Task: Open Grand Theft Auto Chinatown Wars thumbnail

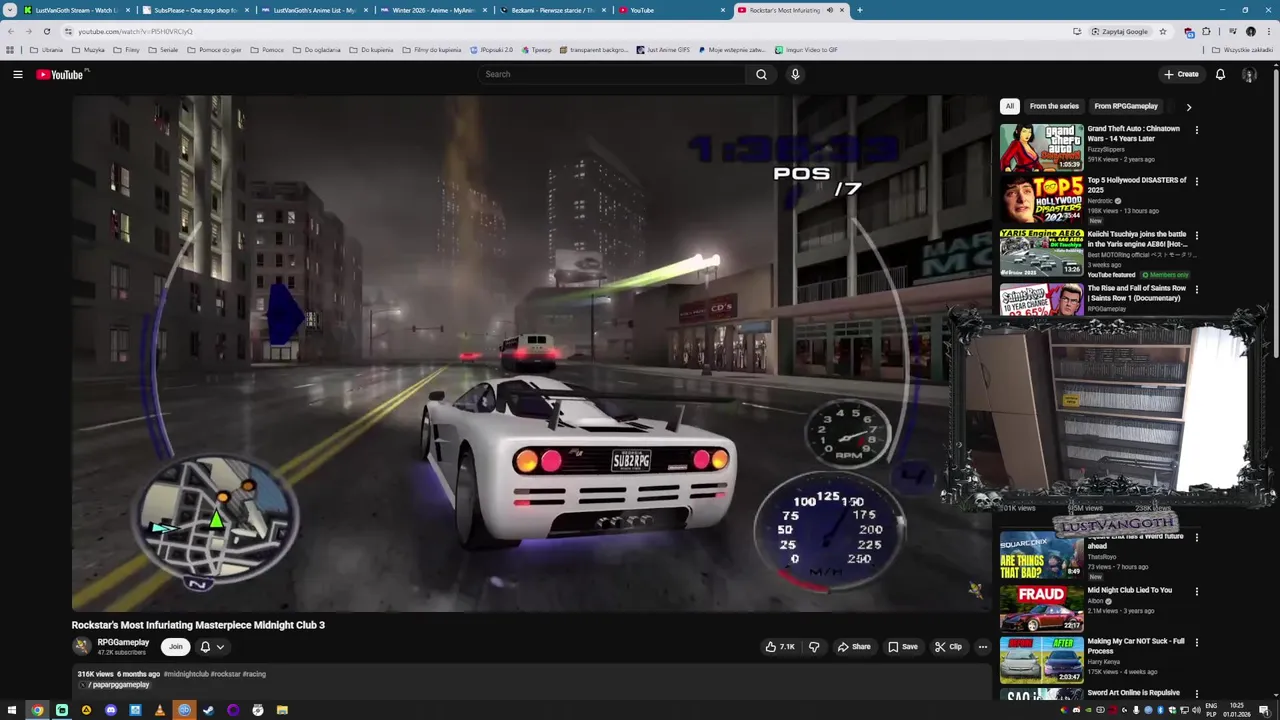Action: pyautogui.click(x=1042, y=148)
